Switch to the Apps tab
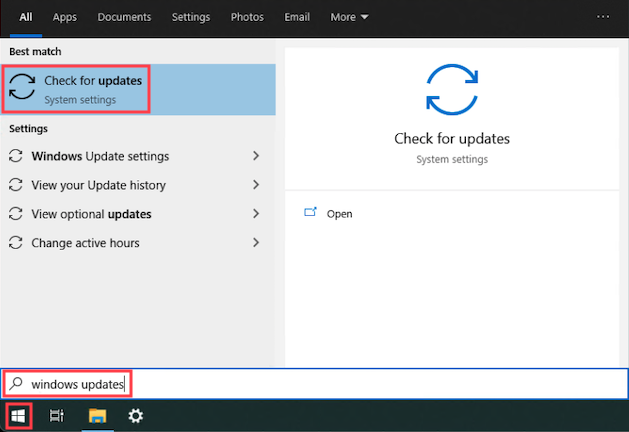 [x=65, y=17]
